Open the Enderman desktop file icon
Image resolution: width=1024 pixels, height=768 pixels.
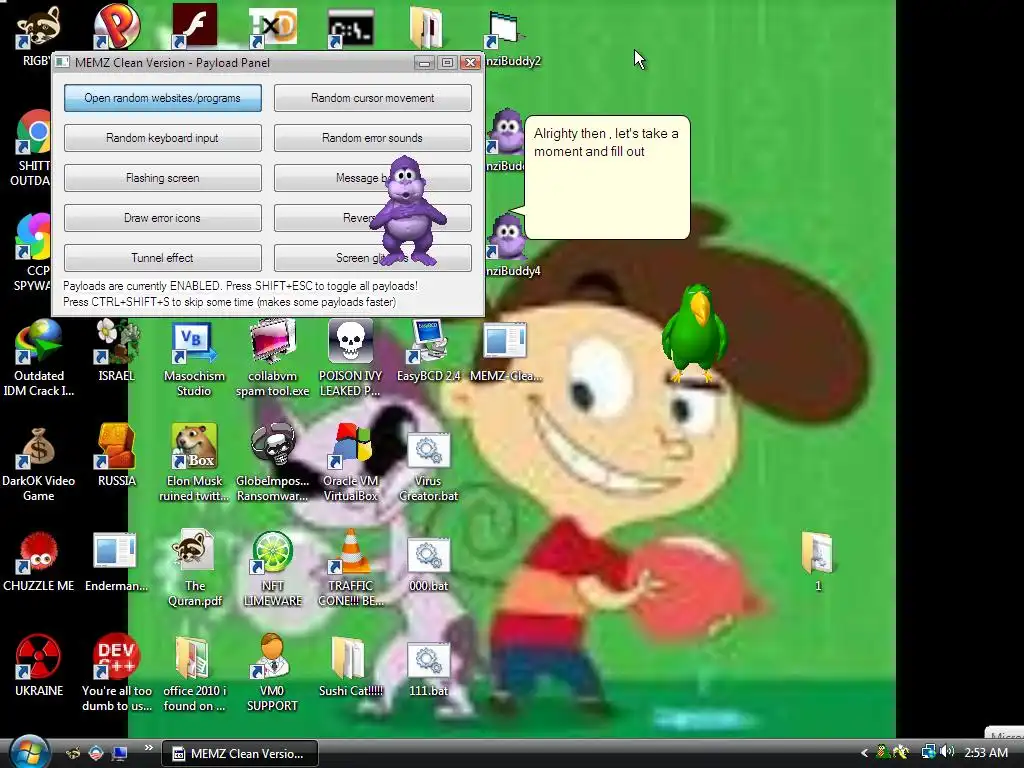pos(116,560)
